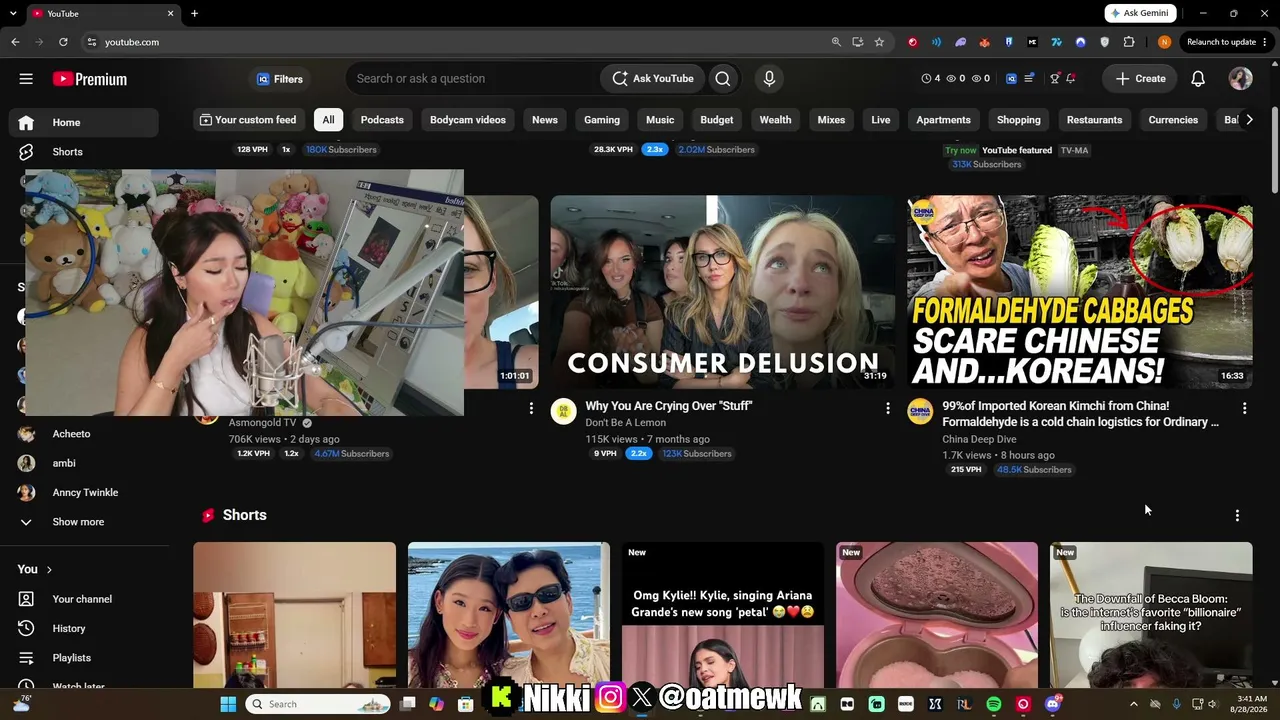Select the News chip

545,120
